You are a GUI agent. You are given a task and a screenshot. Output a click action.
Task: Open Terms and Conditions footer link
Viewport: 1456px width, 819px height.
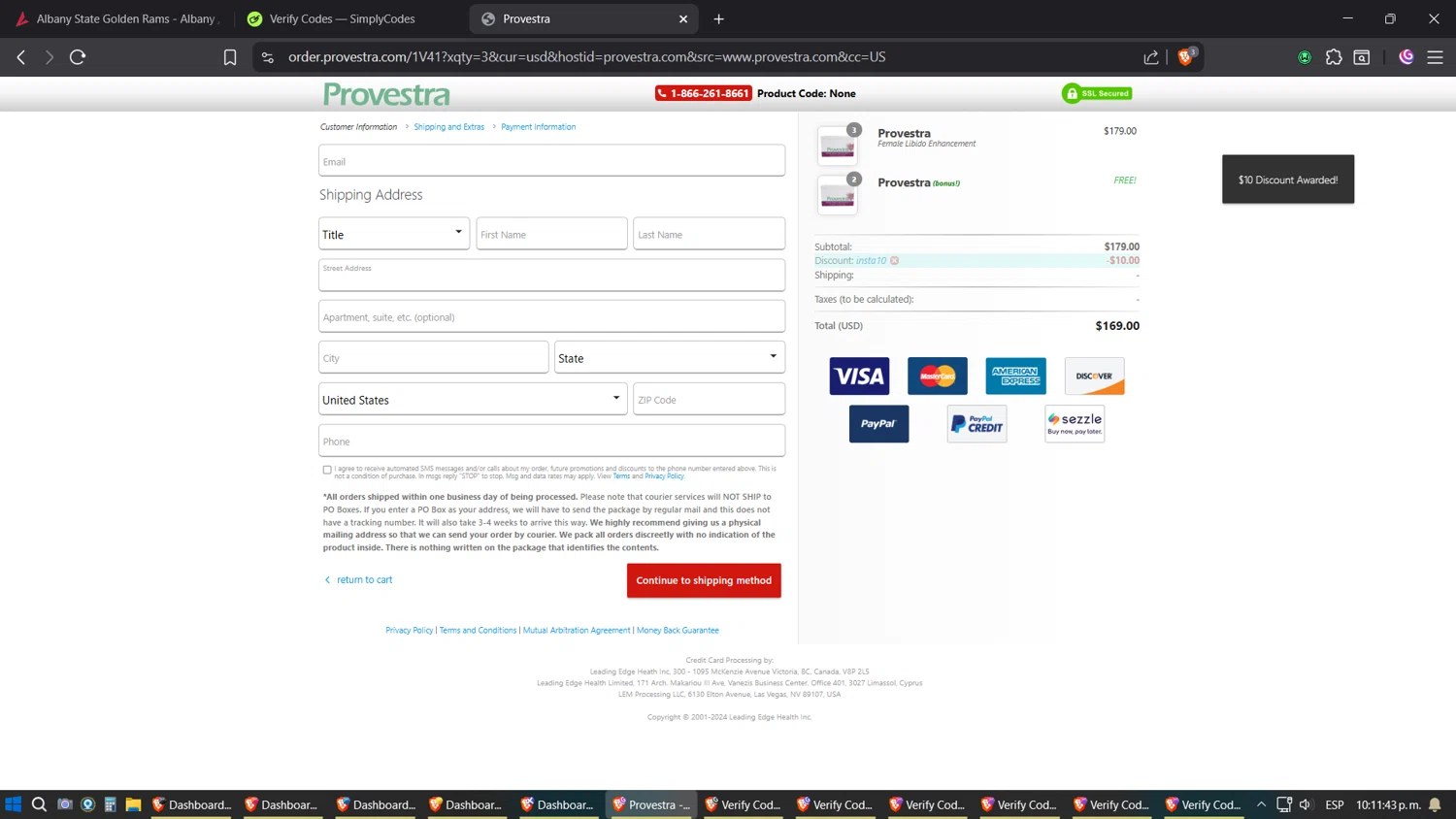[478, 631]
